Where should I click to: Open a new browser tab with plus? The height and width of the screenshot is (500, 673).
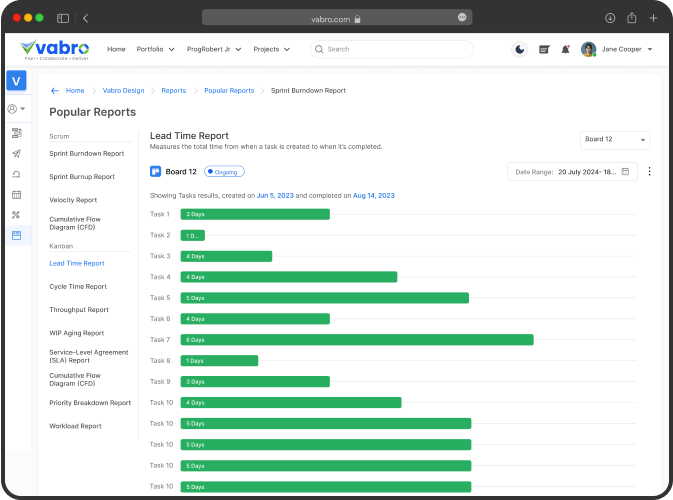tap(653, 18)
